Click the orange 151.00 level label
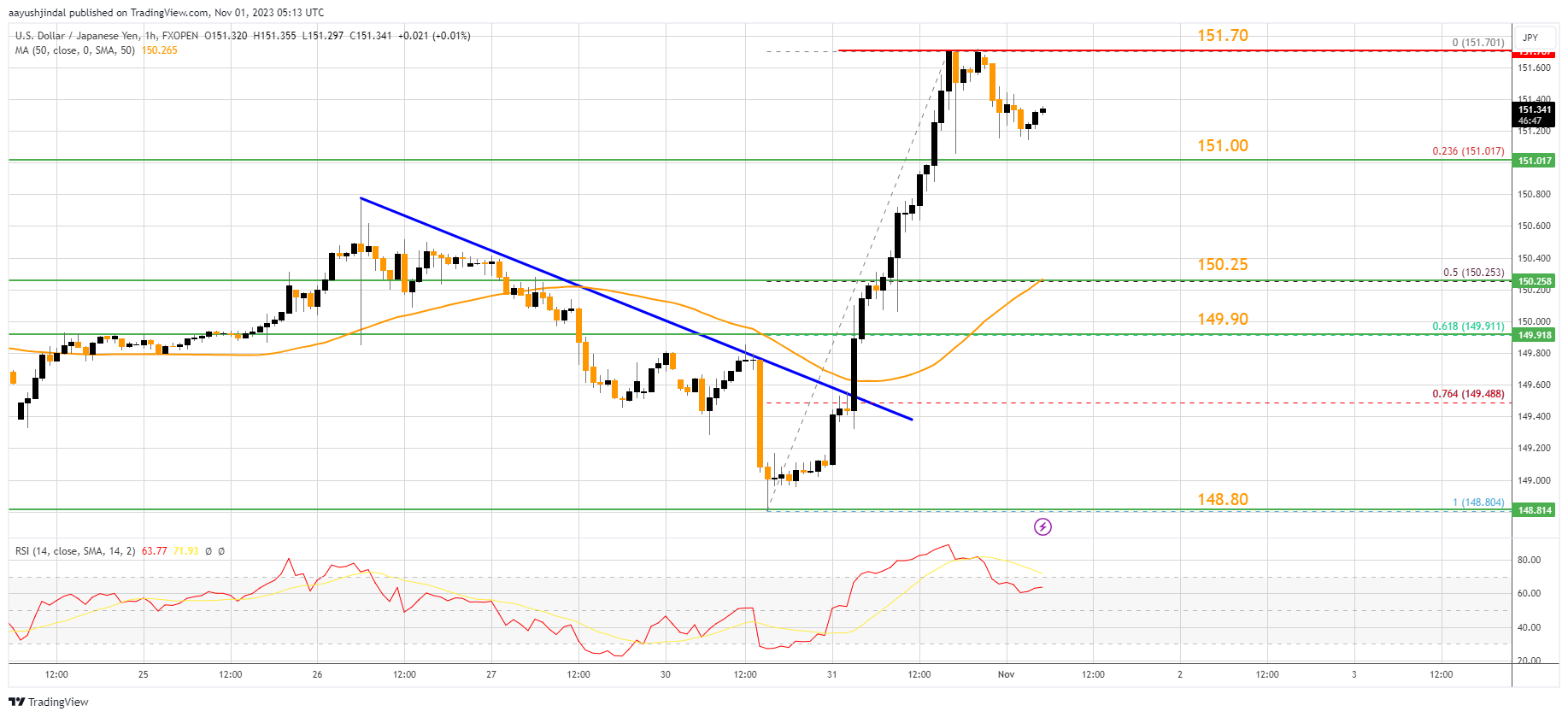 1223,145
